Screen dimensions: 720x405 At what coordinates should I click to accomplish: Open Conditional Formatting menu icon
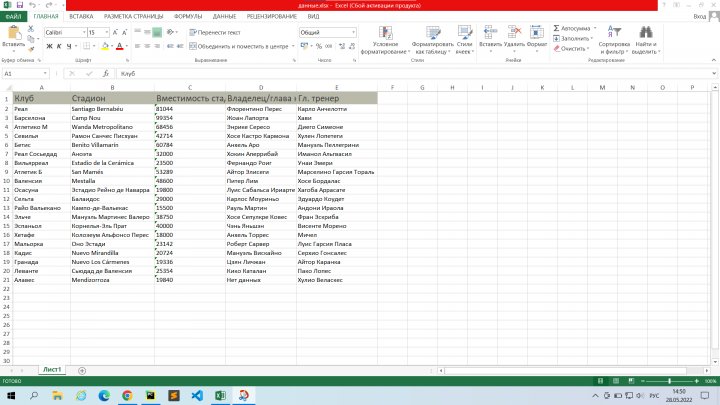[385, 33]
